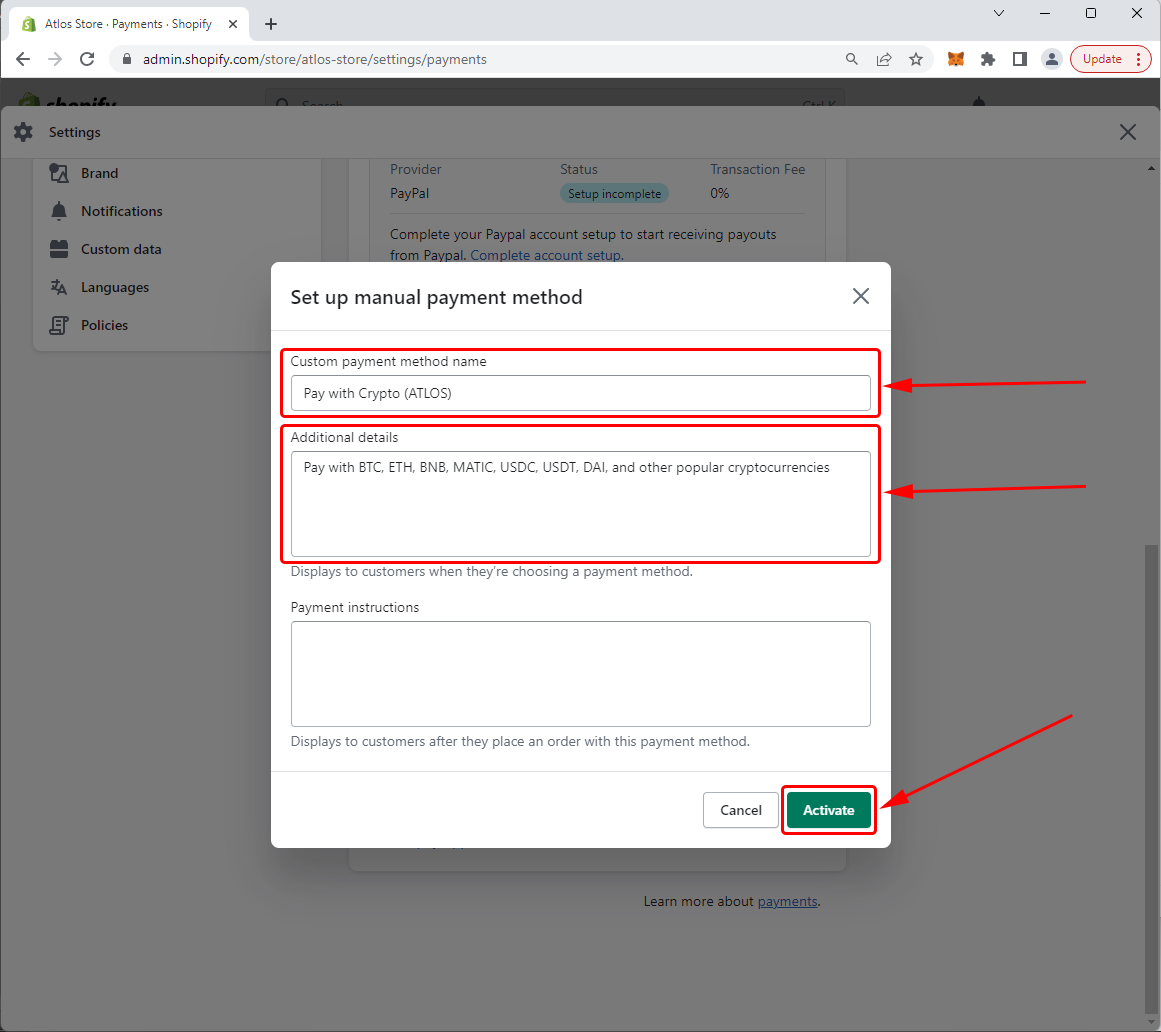Reload the page with the refresh icon
Image resolution: width=1161 pixels, height=1032 pixels.
coord(87,59)
